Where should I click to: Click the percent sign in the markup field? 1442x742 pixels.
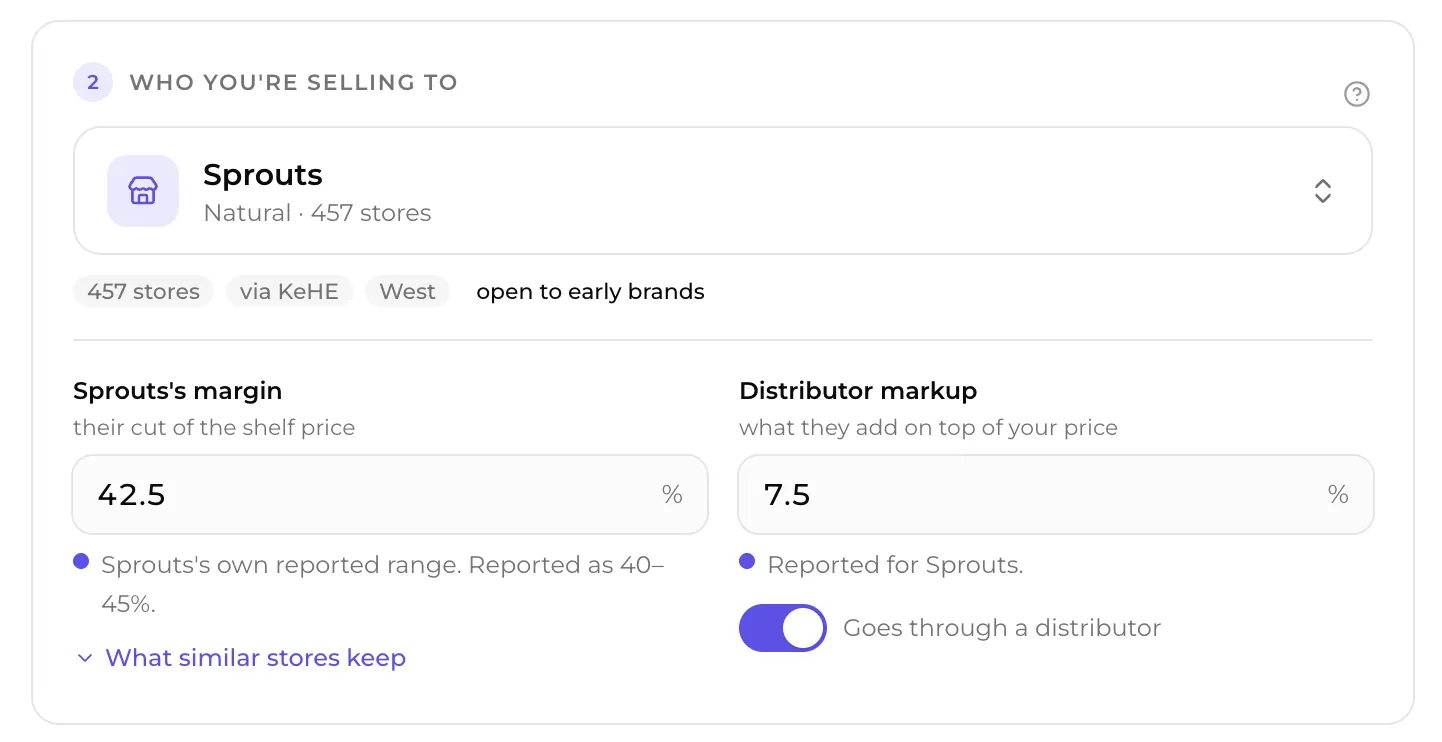pyautogui.click(x=1338, y=495)
